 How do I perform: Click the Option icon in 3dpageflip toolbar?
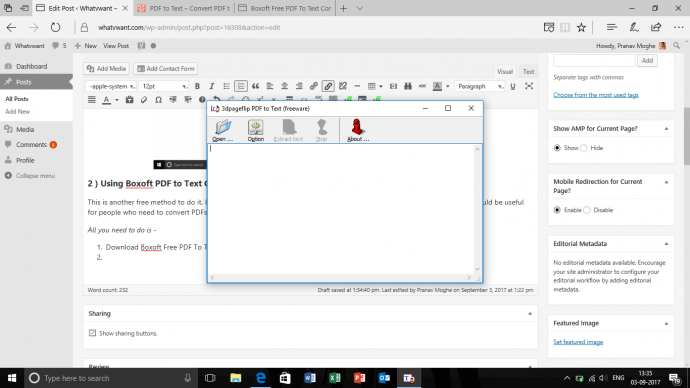point(255,130)
